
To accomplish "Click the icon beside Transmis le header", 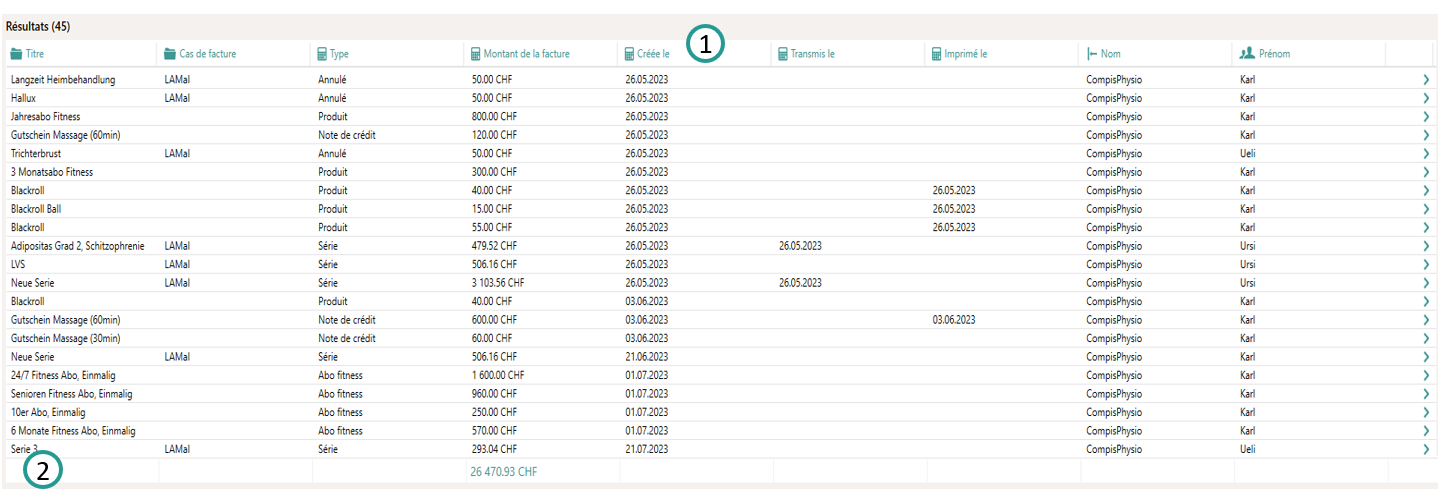I will (x=783, y=54).
